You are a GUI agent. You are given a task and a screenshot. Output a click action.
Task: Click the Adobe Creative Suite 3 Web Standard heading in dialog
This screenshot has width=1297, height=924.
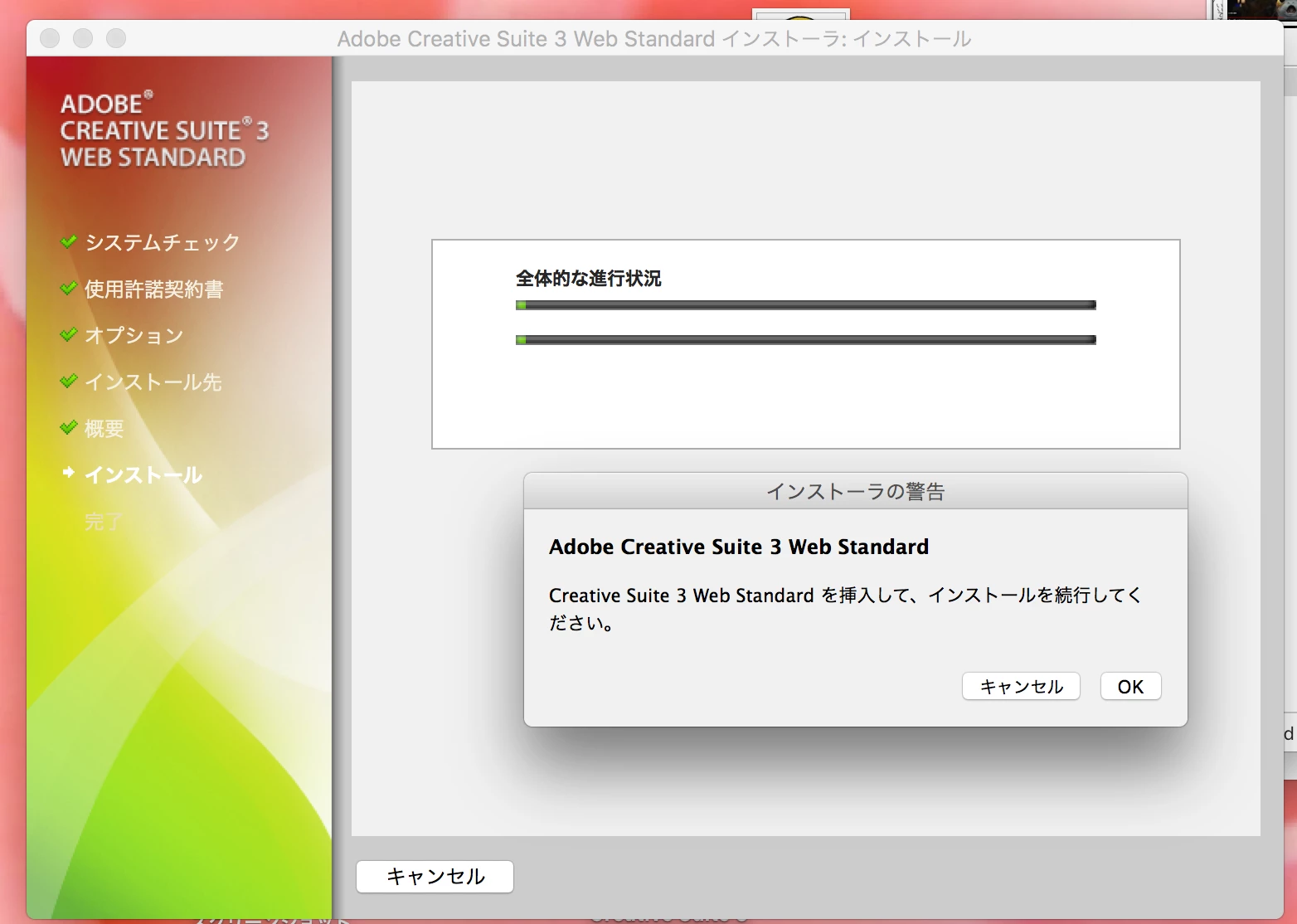(x=739, y=547)
